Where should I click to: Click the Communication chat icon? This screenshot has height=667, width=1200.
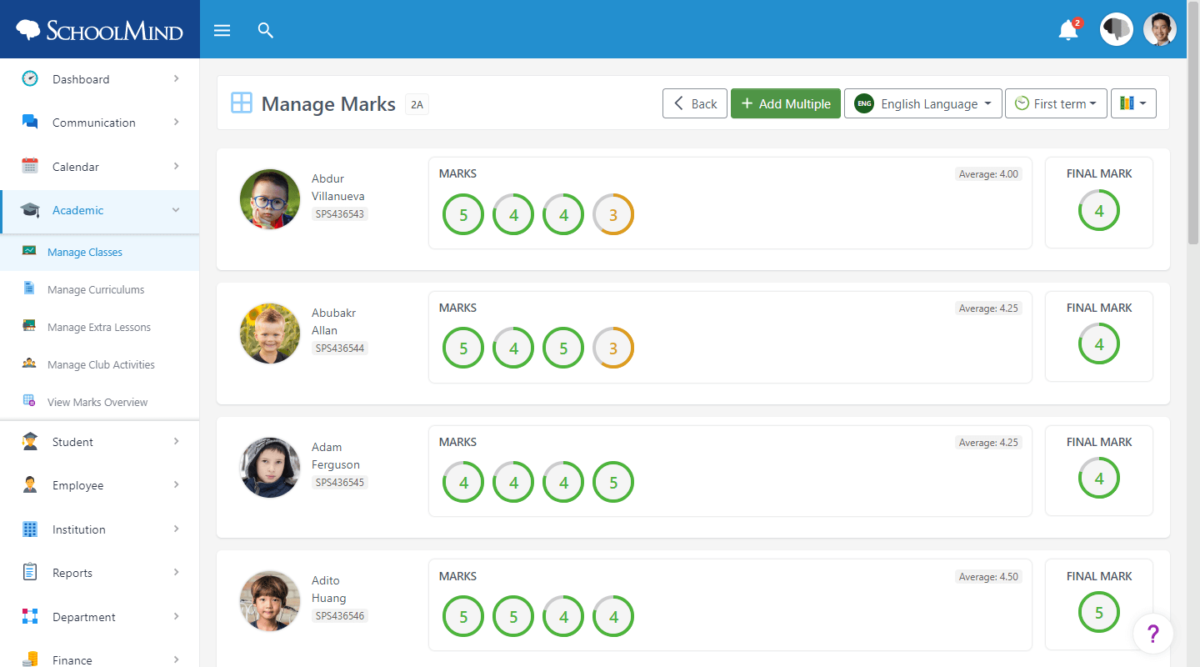click(x=30, y=122)
